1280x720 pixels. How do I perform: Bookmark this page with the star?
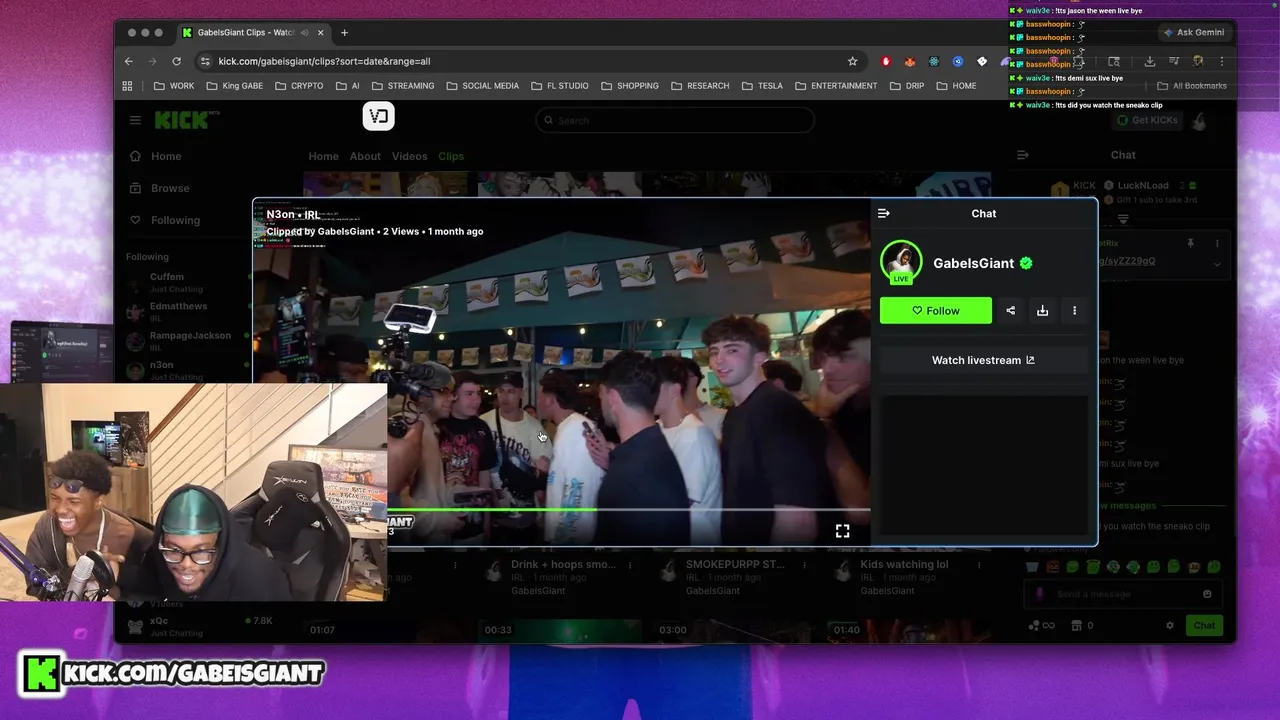852,61
